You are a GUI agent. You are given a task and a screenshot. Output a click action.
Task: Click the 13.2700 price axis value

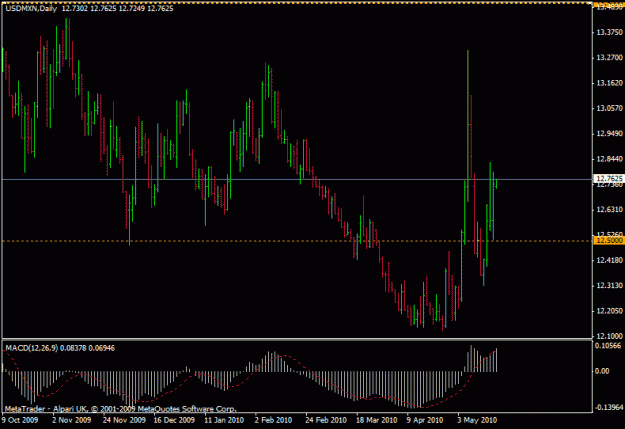609,57
